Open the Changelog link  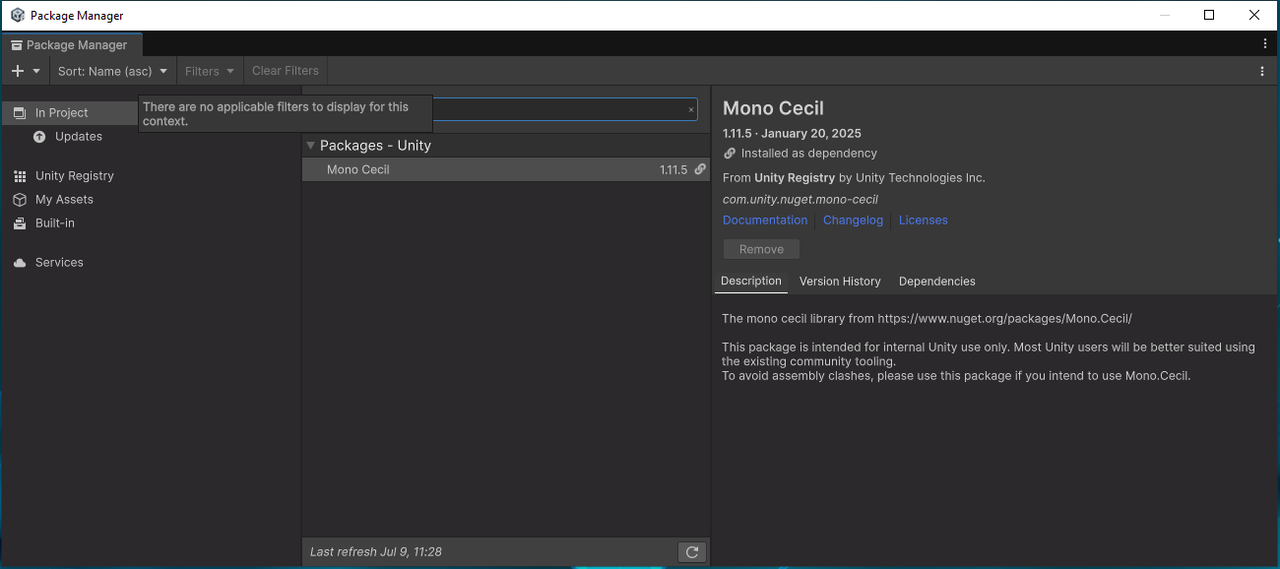[853, 220]
